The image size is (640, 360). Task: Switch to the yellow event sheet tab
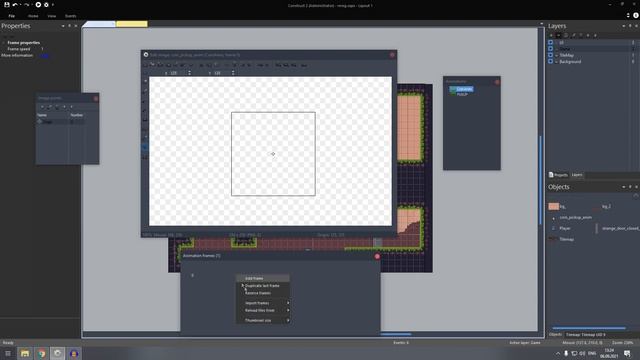point(131,24)
